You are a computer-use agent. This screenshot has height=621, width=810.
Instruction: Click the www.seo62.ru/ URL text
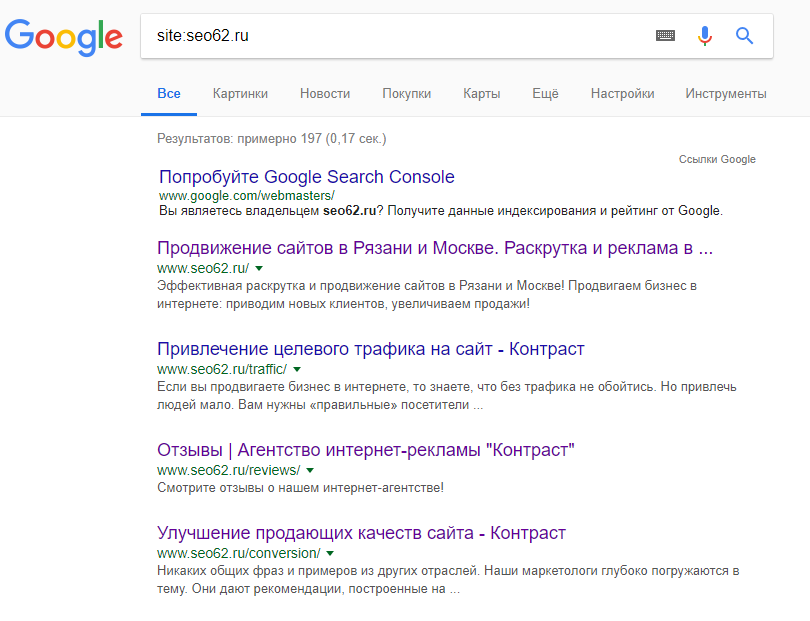[203, 268]
